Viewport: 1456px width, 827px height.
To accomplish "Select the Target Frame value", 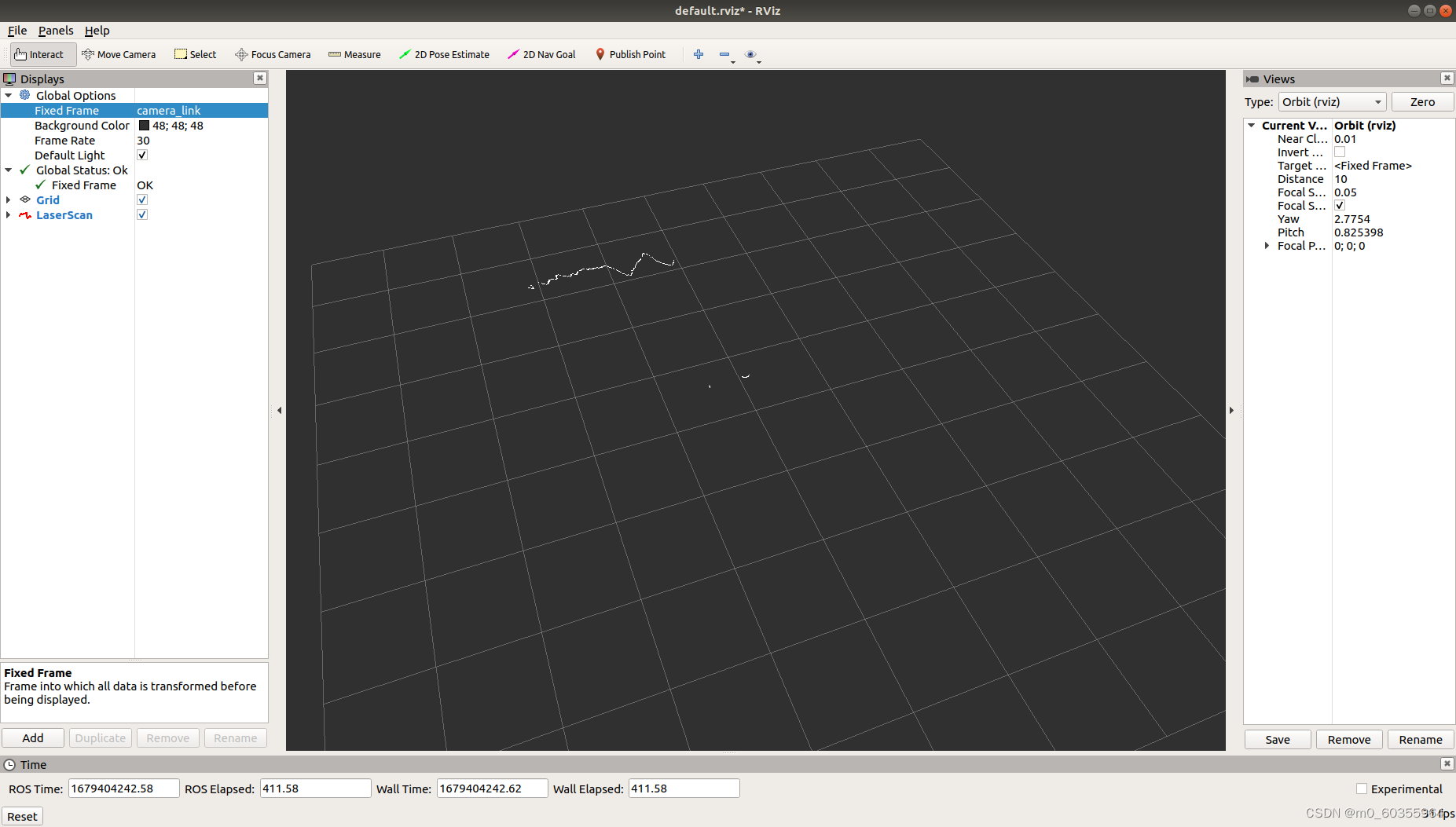I will (x=1373, y=166).
